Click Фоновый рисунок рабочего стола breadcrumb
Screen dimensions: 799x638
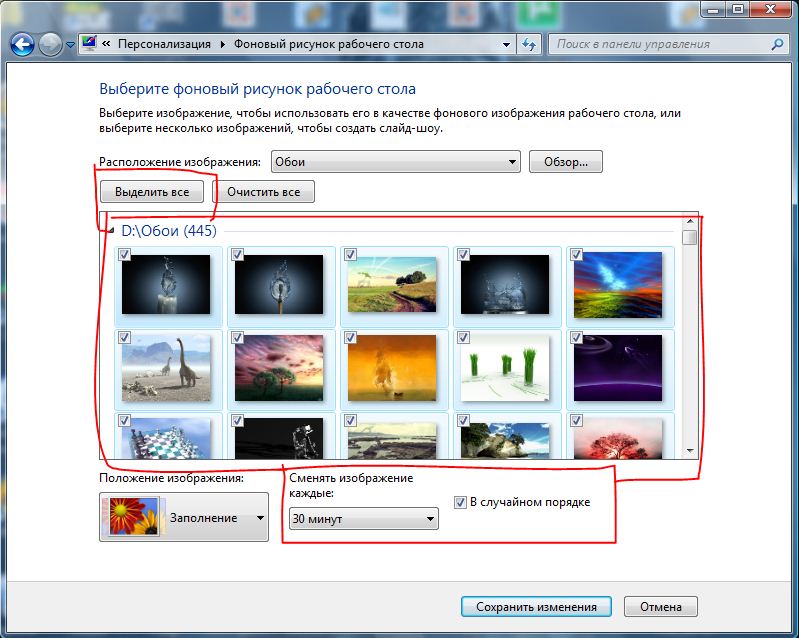pyautogui.click(x=329, y=44)
